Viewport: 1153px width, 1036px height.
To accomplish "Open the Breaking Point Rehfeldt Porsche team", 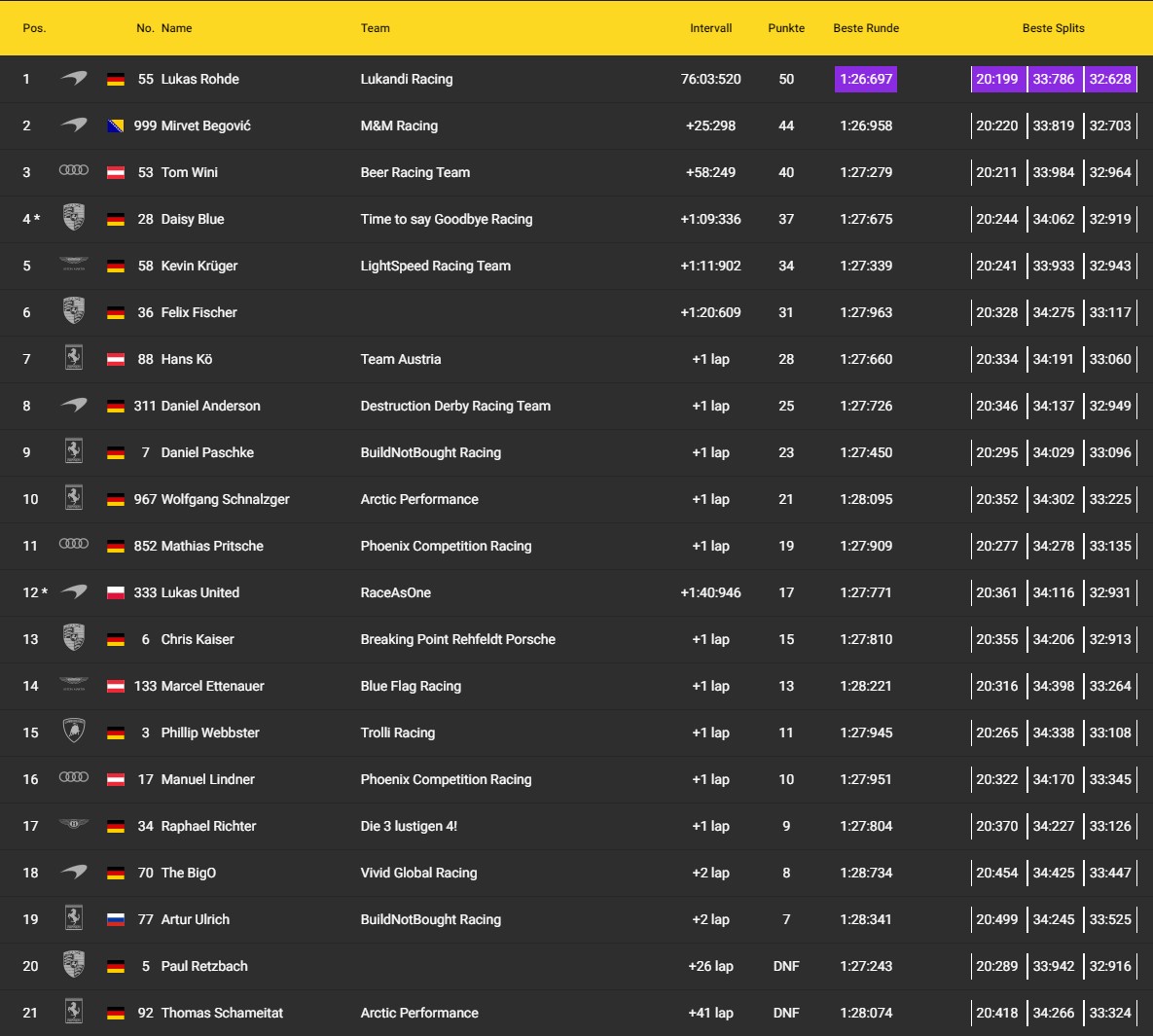I will click(457, 639).
